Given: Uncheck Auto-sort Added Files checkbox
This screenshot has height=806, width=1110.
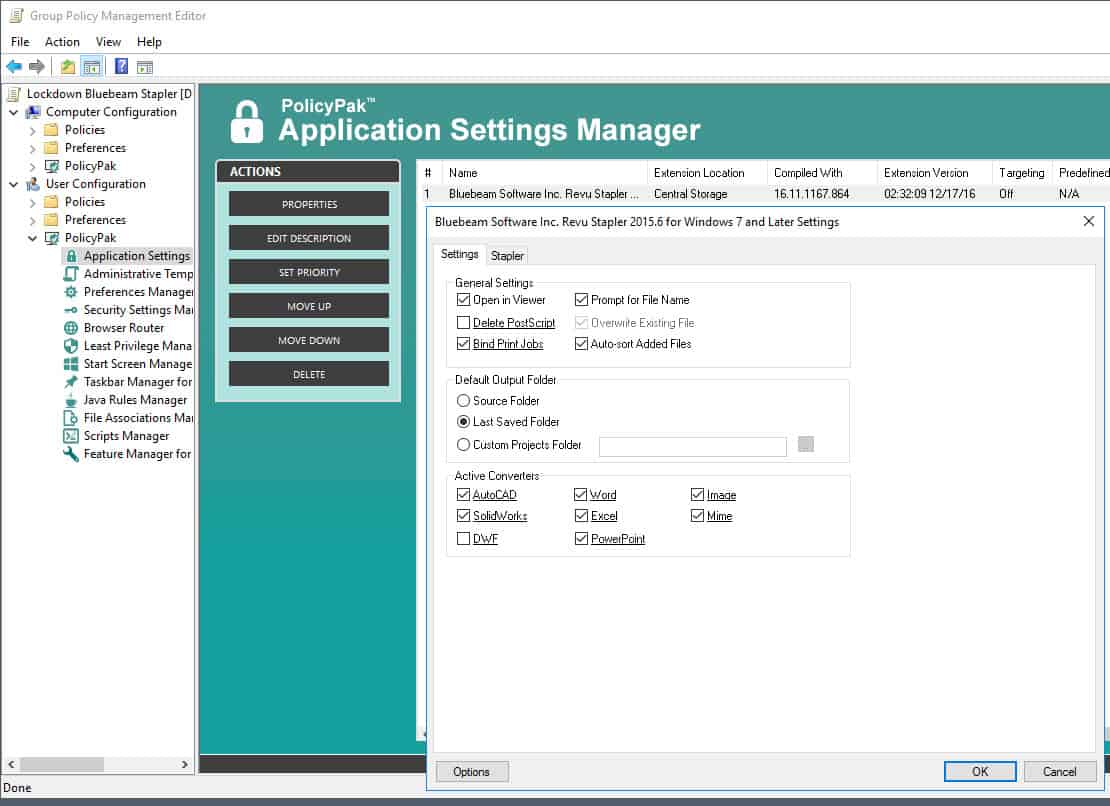Looking at the screenshot, I should [x=581, y=344].
